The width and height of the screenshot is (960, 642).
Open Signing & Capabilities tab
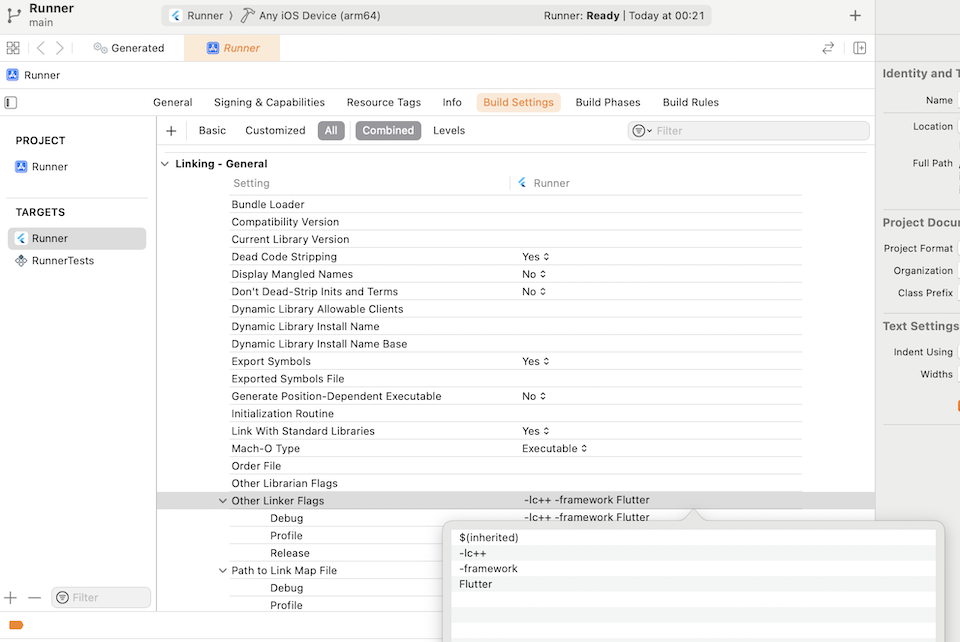(269, 102)
